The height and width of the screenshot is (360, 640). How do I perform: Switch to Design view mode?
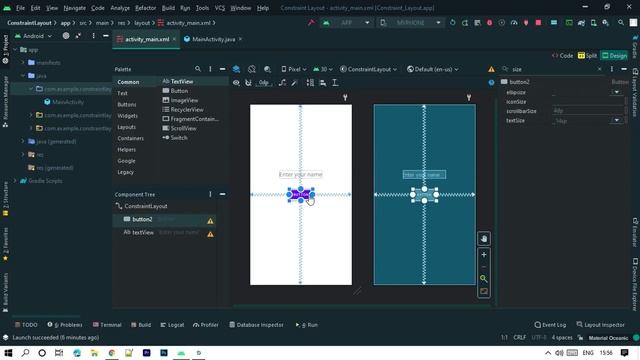614,56
